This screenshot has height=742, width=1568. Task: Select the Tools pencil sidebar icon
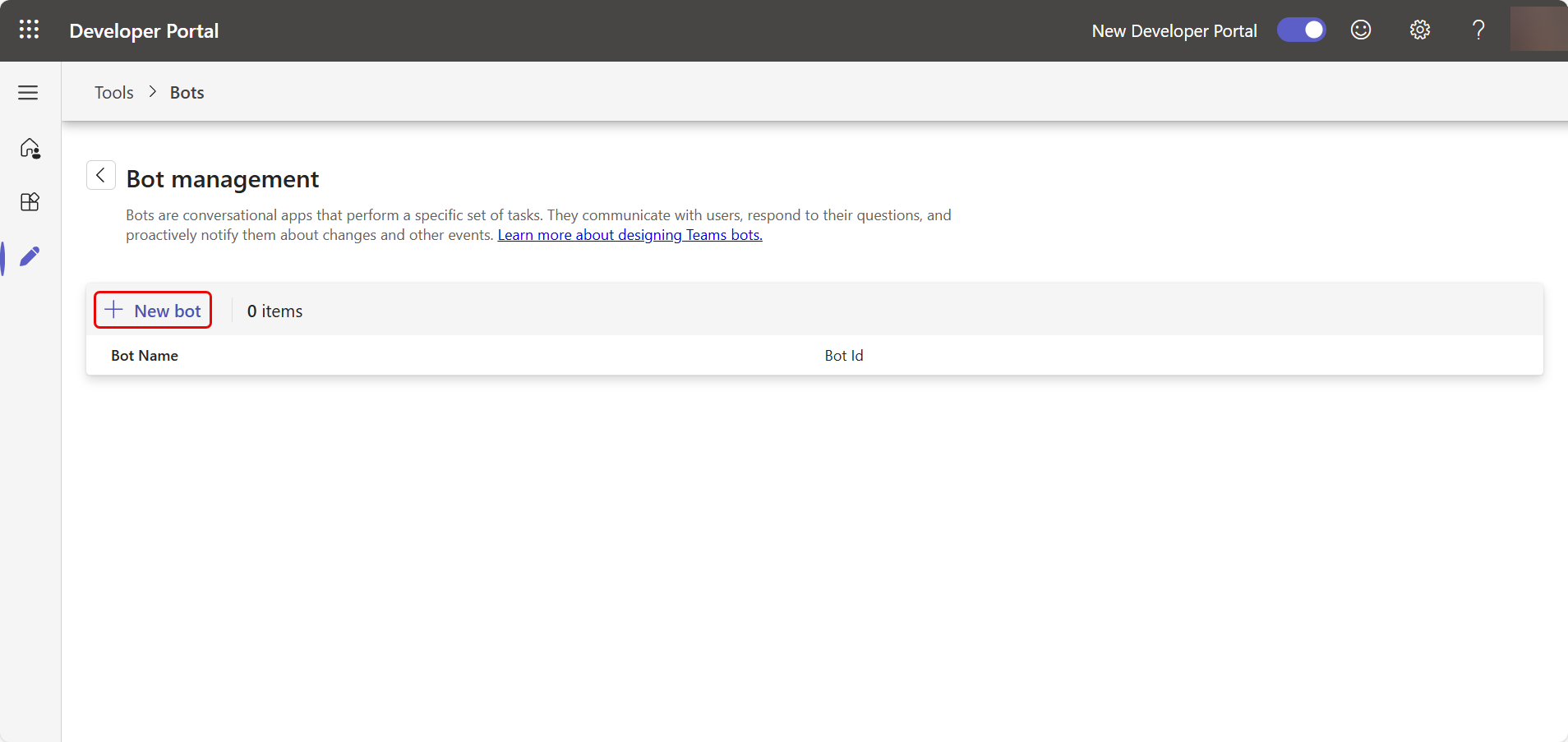pos(30,257)
